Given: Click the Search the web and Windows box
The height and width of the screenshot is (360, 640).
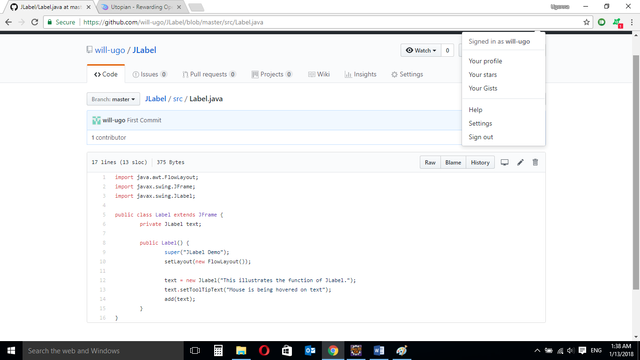Looking at the screenshot, I should click(103, 351).
